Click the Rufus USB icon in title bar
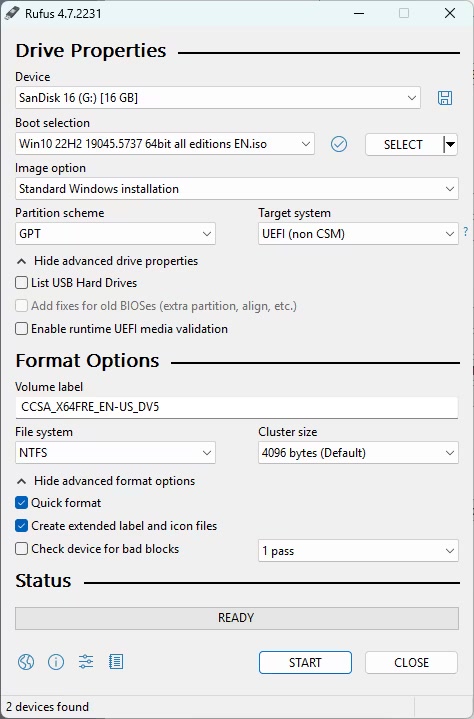 tap(12, 13)
